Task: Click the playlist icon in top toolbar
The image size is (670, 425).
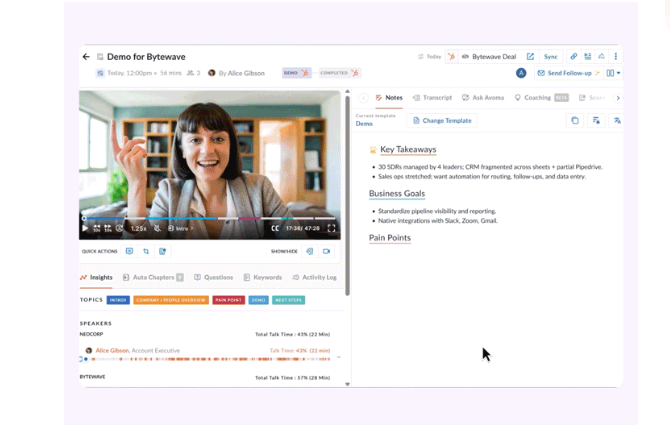Action: coord(588,56)
